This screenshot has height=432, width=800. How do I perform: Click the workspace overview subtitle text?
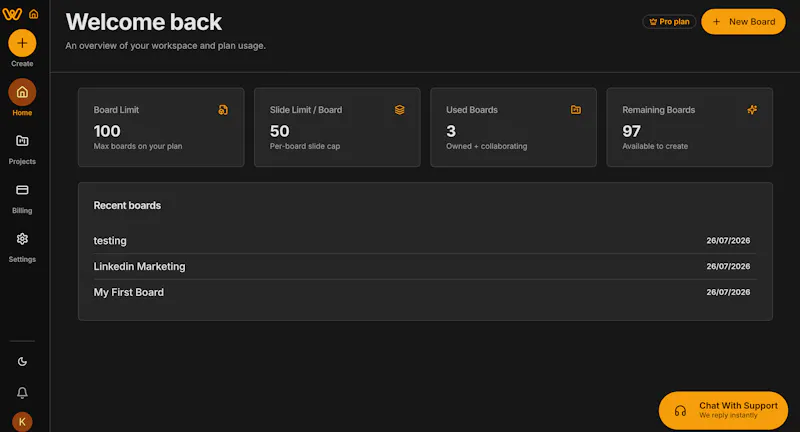click(x=165, y=46)
